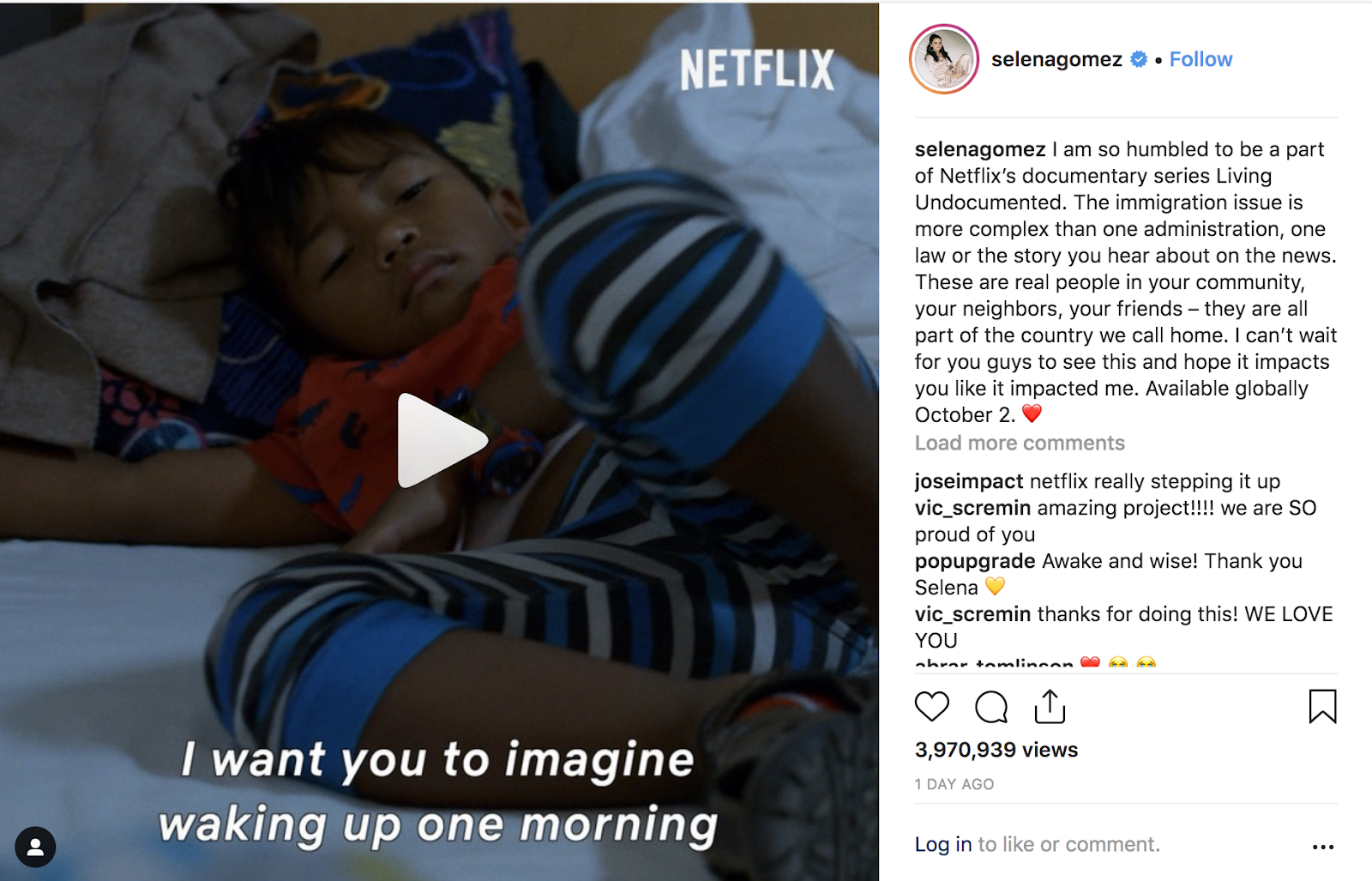
Task: Open selenagomez username in the header
Action: coord(1056,59)
